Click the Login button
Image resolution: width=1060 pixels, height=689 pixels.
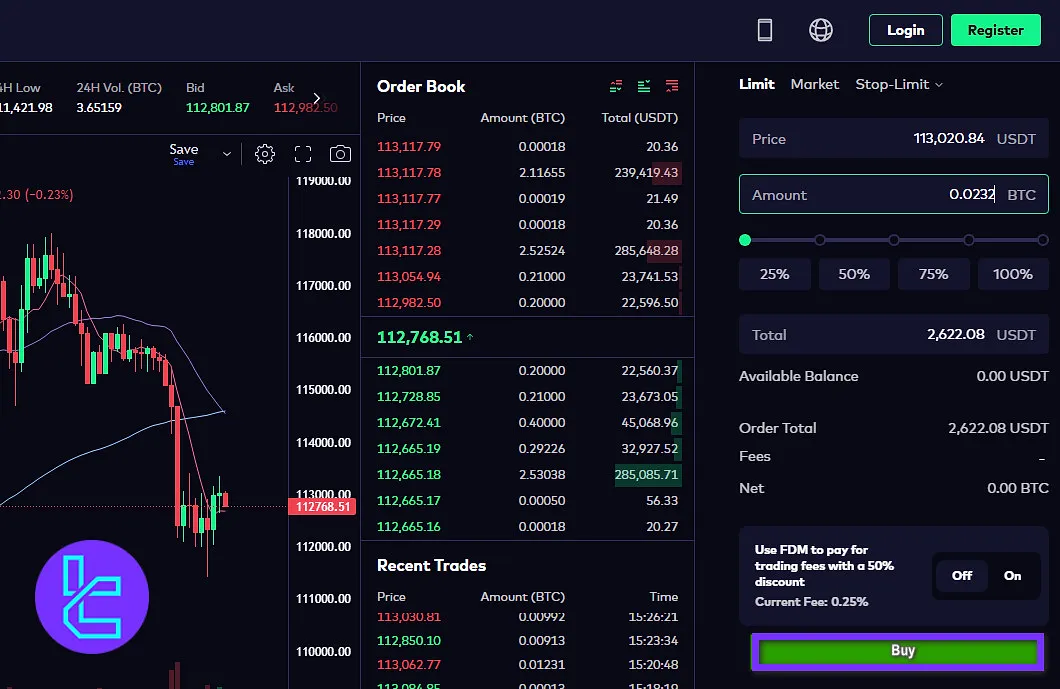click(x=905, y=30)
